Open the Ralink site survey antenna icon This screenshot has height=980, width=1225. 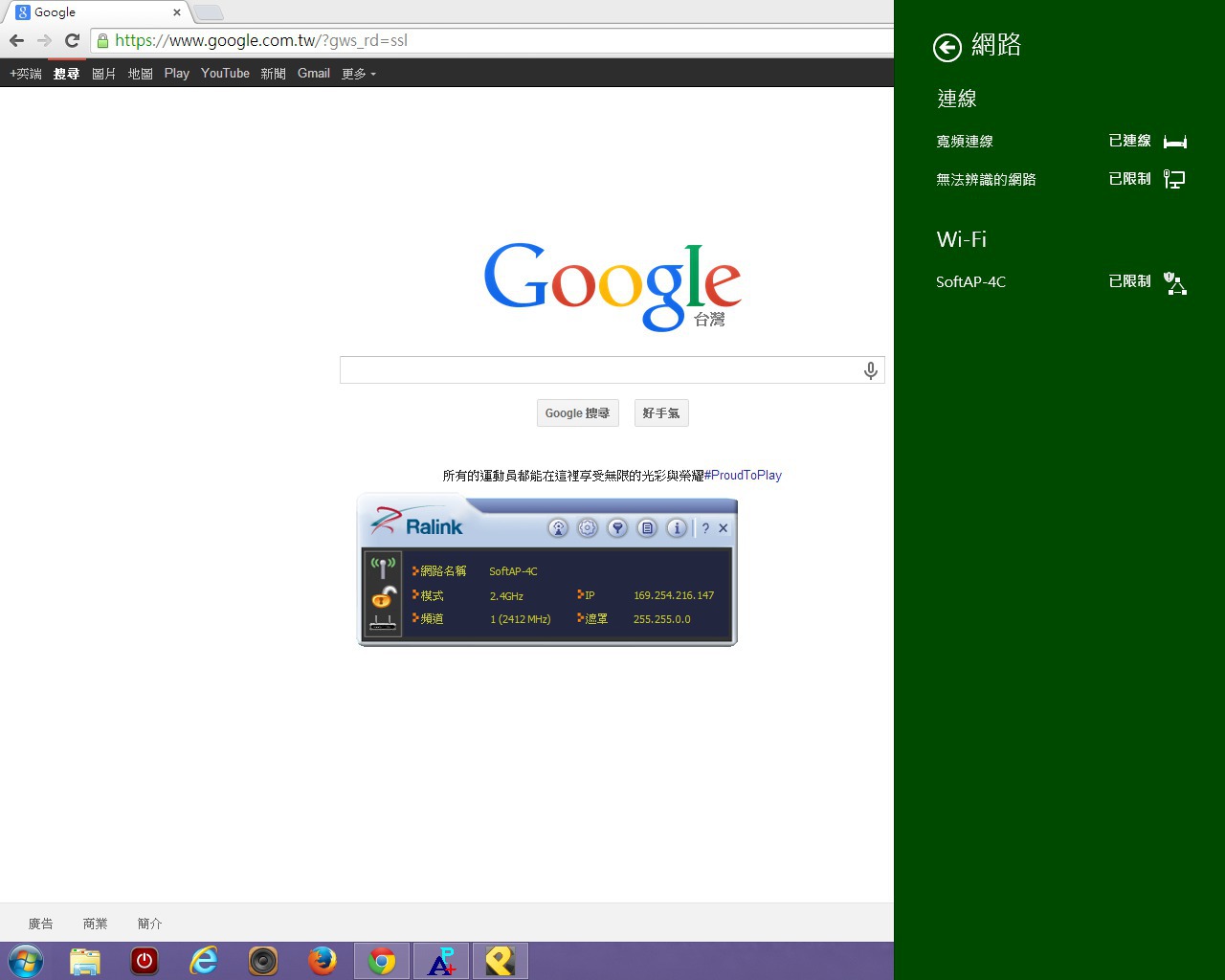point(558,528)
